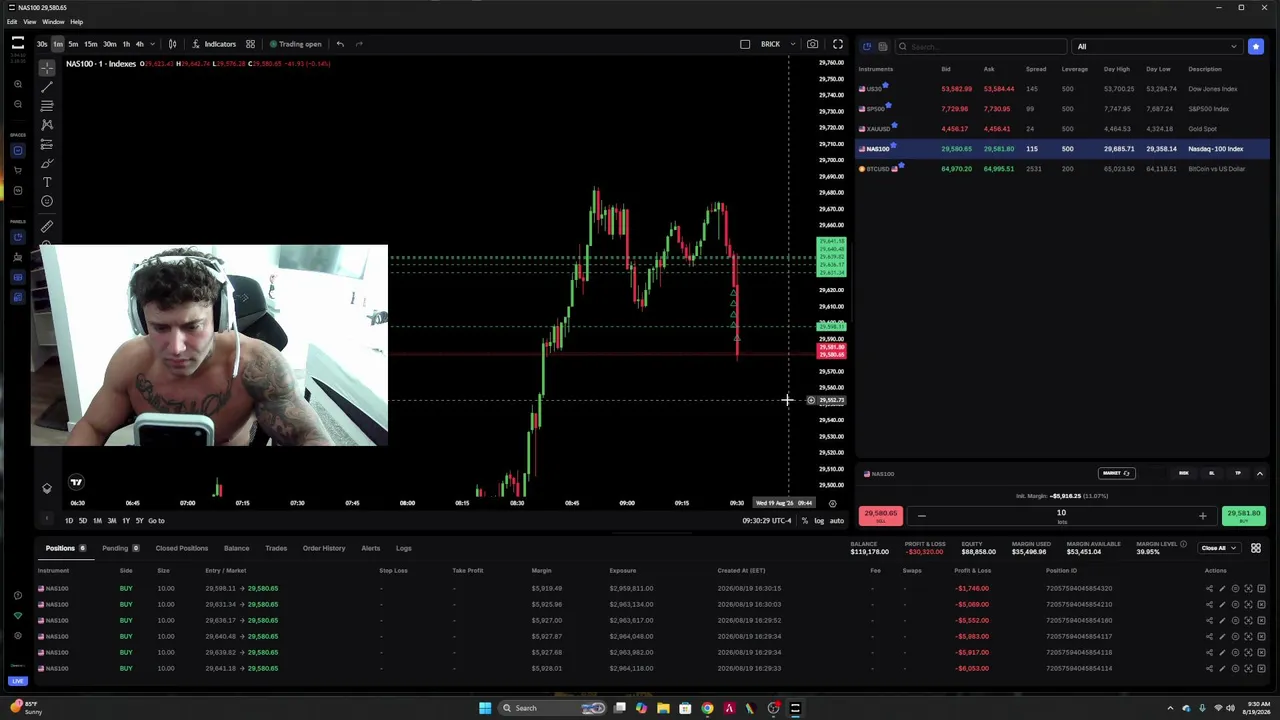Open the Window menu
The width and height of the screenshot is (1280, 720).
tap(53, 21)
